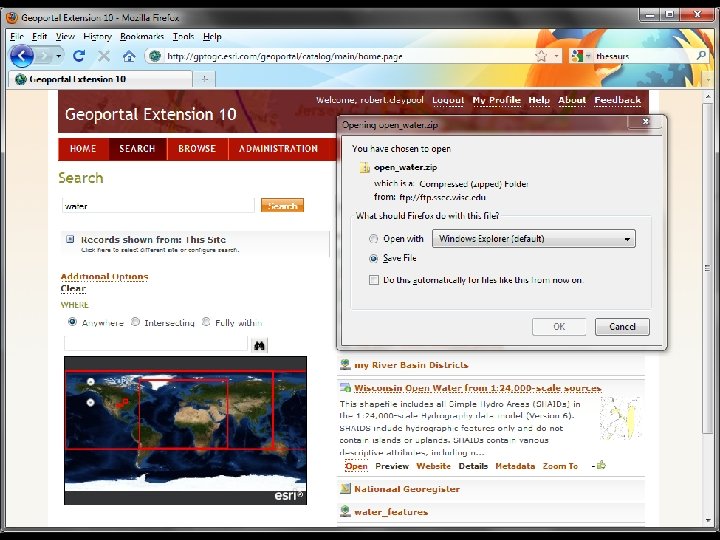Close the Opening open_water.zip dialog
Image resolution: width=720 pixels, height=540 pixels.
[x=645, y=122]
